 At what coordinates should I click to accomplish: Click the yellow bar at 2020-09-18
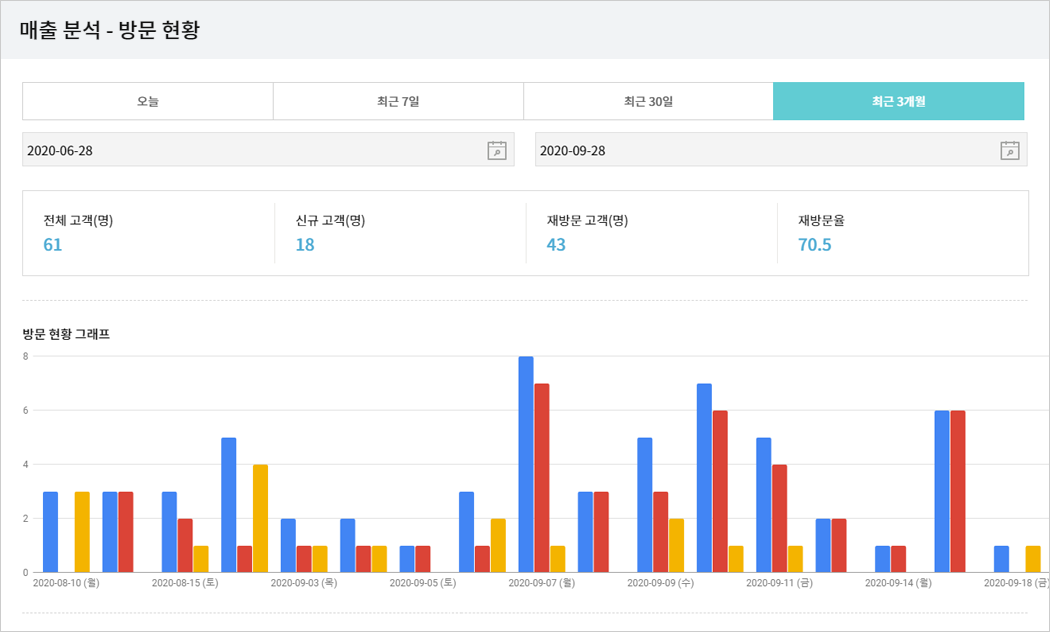pos(1033,559)
